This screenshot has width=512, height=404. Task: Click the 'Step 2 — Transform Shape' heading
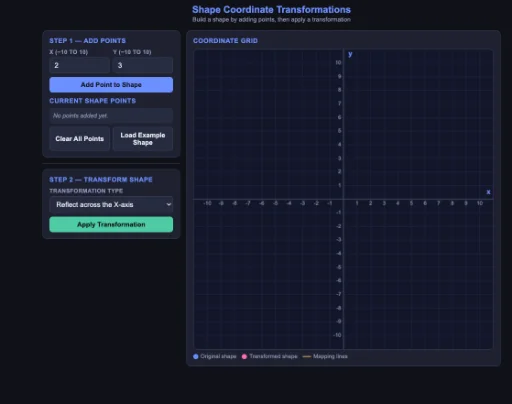(x=101, y=180)
